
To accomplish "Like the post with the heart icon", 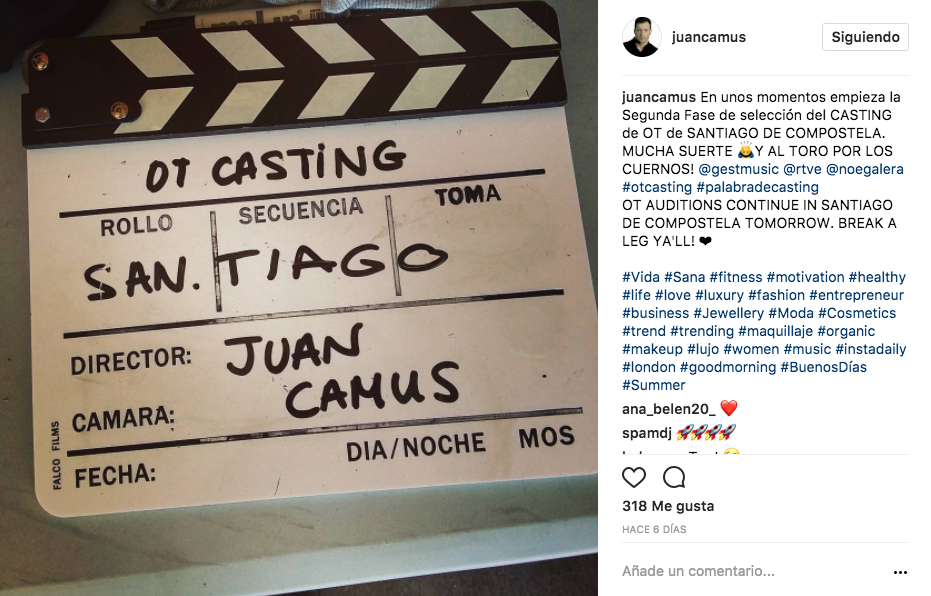I will pyautogui.click(x=634, y=477).
